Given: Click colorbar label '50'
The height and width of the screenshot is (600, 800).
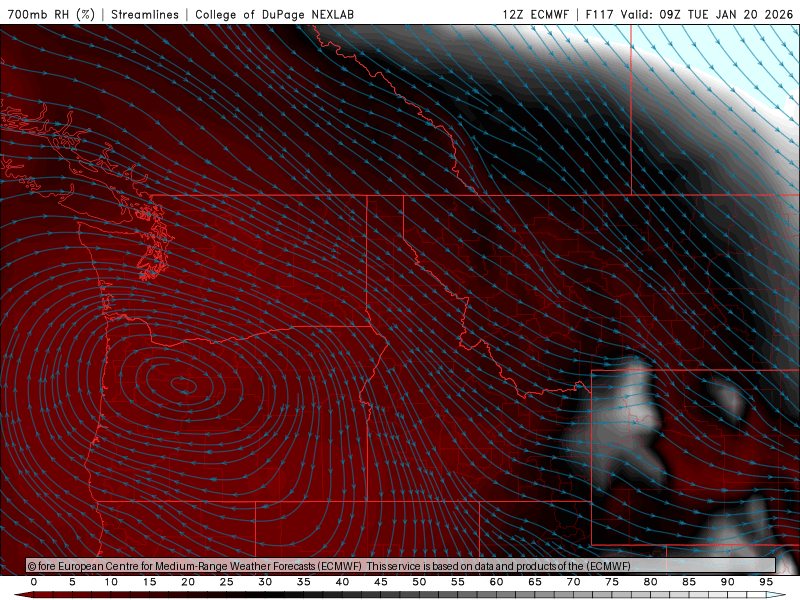Looking at the screenshot, I should click(x=419, y=582).
